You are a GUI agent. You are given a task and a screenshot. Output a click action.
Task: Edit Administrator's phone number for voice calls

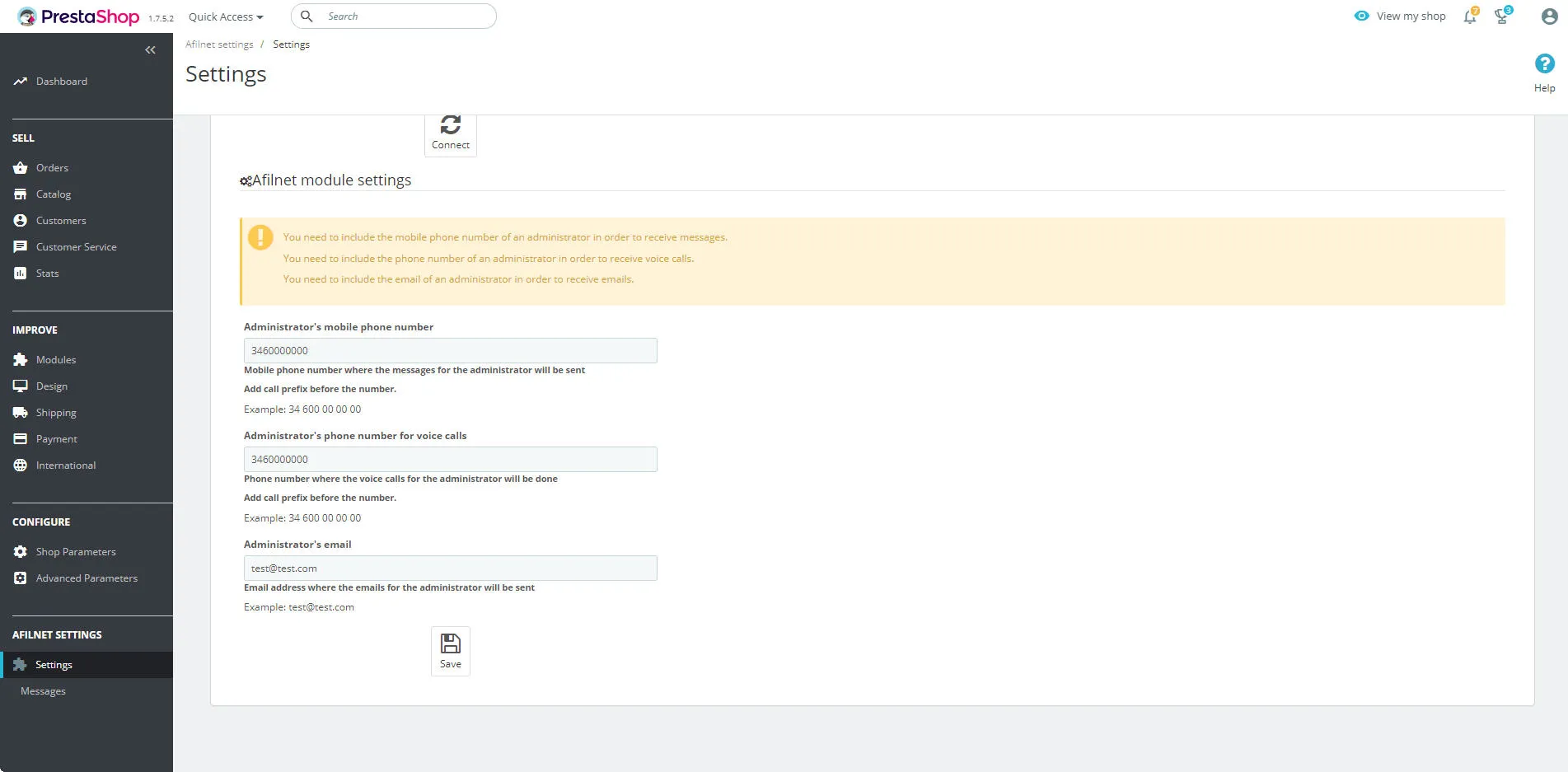(451, 460)
